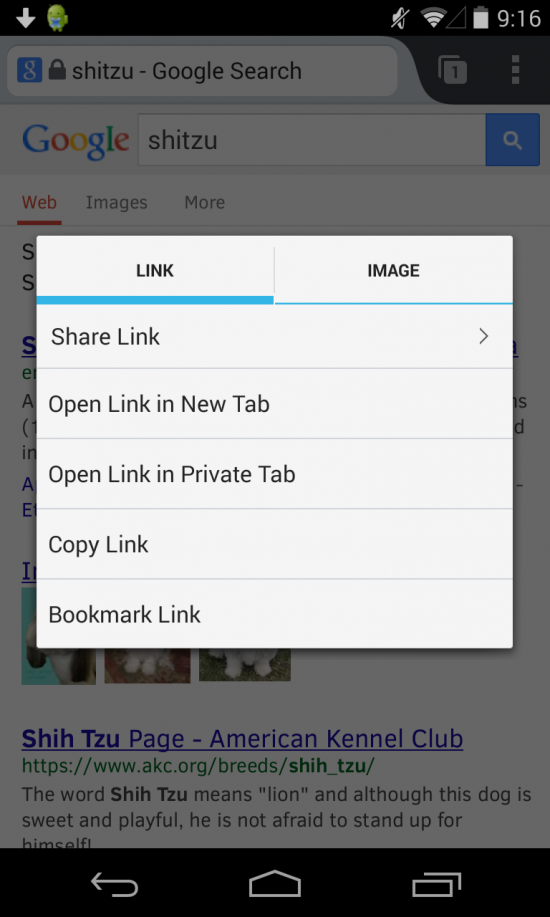Open Shih Tzu Page American Kennel Club link
Image resolution: width=550 pixels, height=917 pixels.
tap(242, 739)
